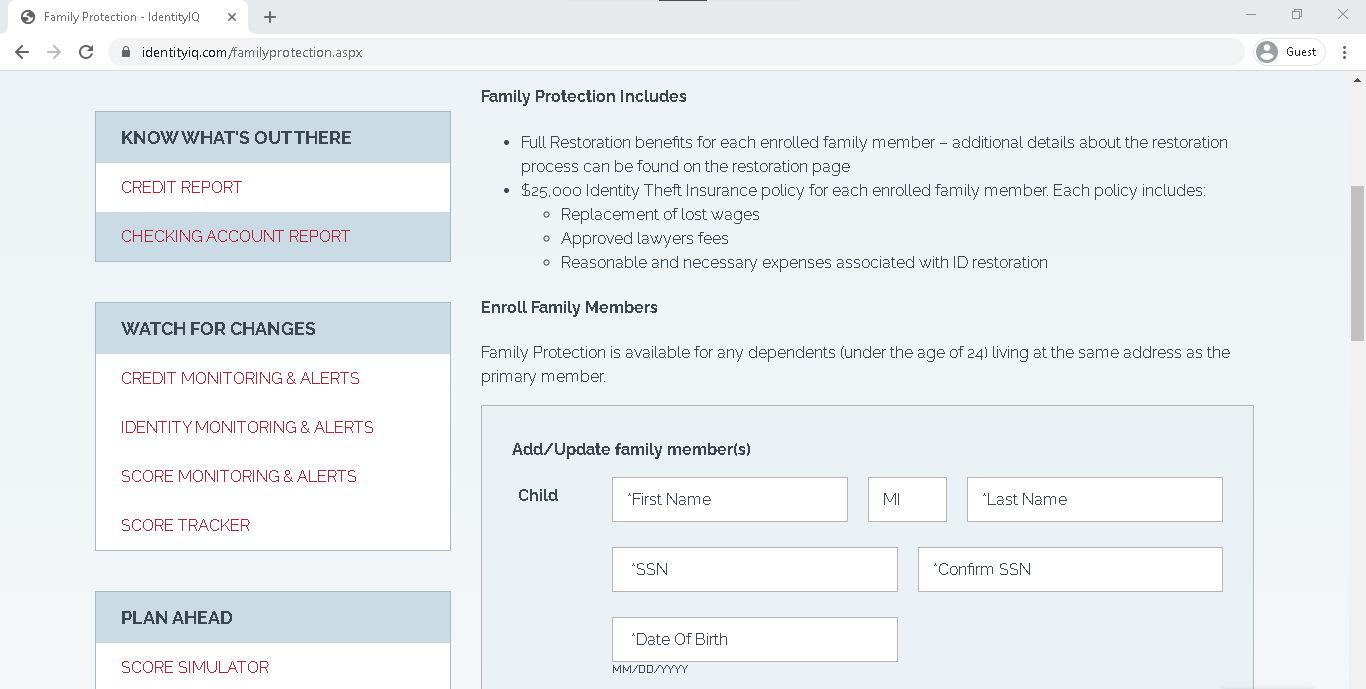
Task: Open the Credit Report page
Action: coord(181,187)
